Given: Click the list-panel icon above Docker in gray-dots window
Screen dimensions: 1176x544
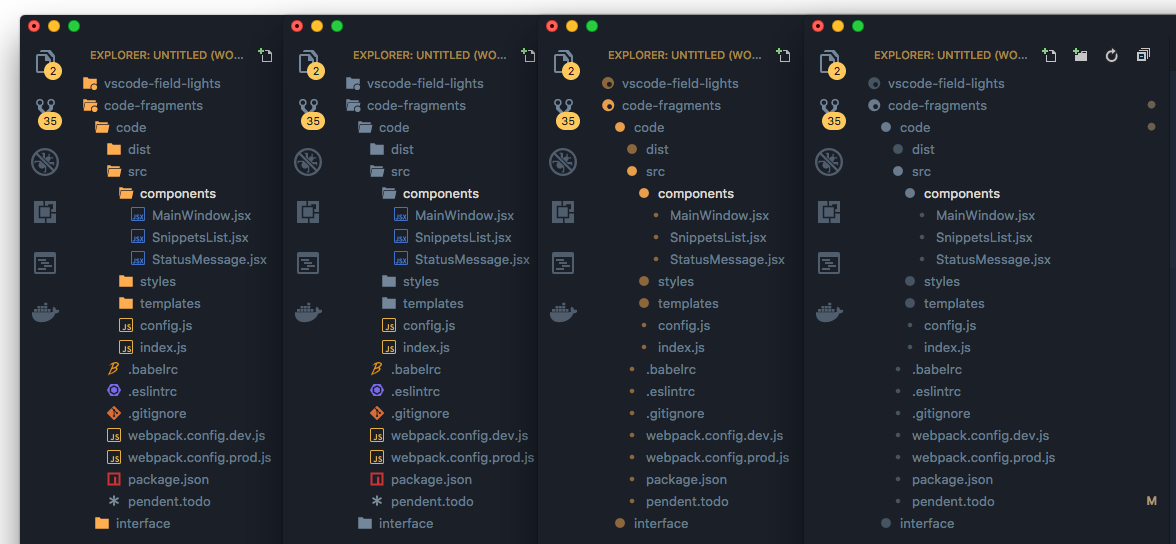Looking at the screenshot, I should 830,263.
